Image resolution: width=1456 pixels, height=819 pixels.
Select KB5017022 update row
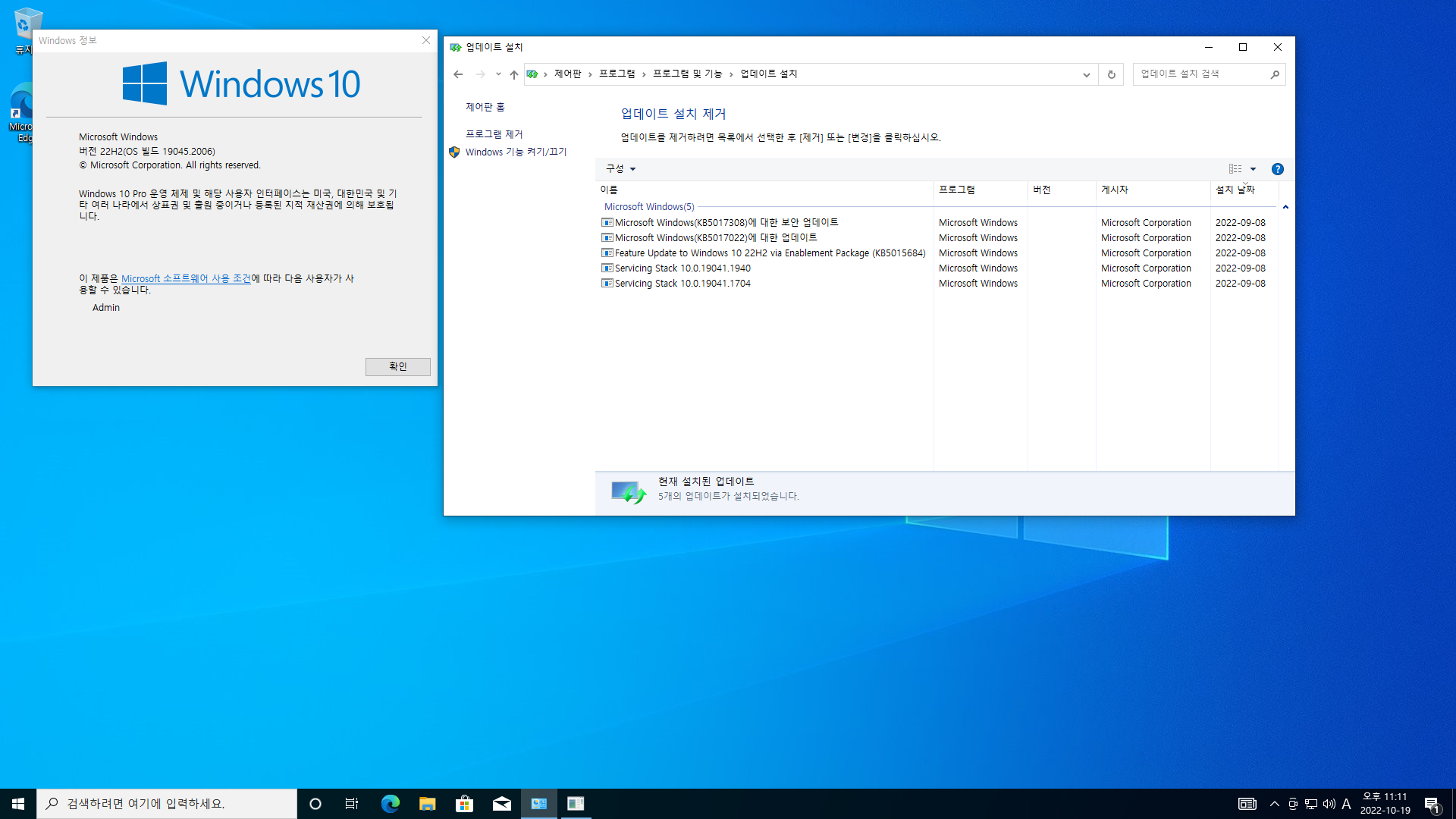point(938,238)
